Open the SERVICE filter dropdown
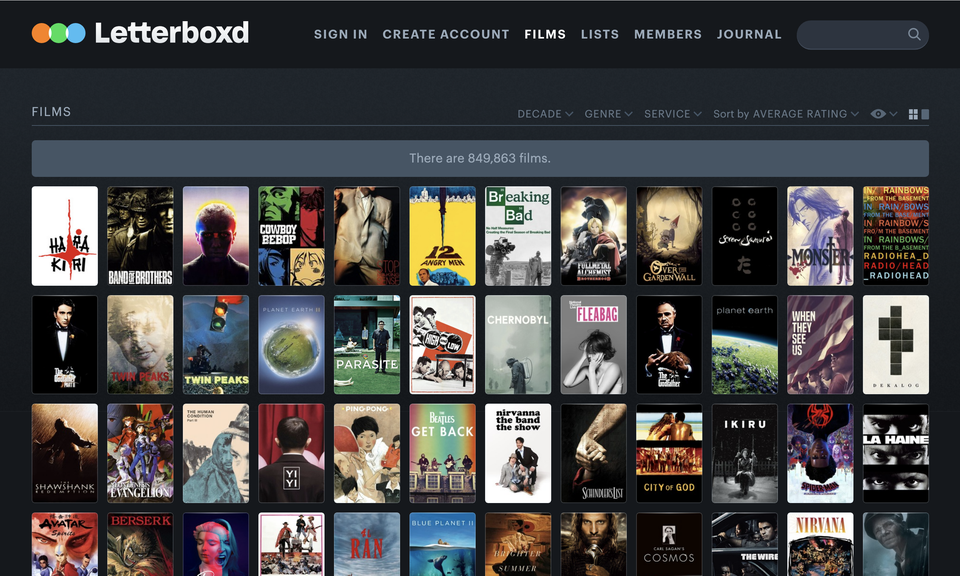Screen dimensions: 960x576 [671, 114]
